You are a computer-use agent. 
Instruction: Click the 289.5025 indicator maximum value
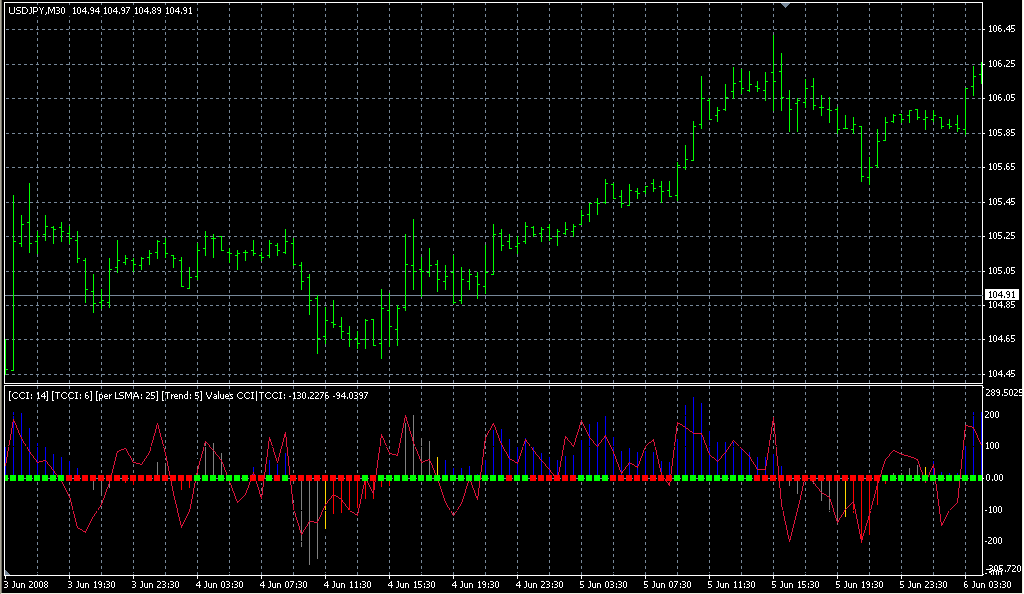click(x=1004, y=393)
